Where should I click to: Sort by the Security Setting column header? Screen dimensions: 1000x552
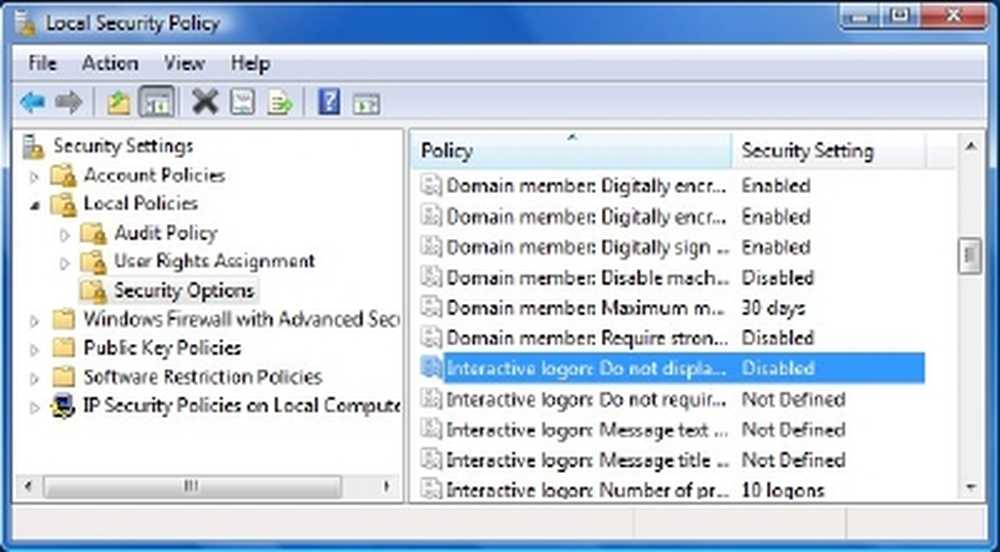[828, 151]
